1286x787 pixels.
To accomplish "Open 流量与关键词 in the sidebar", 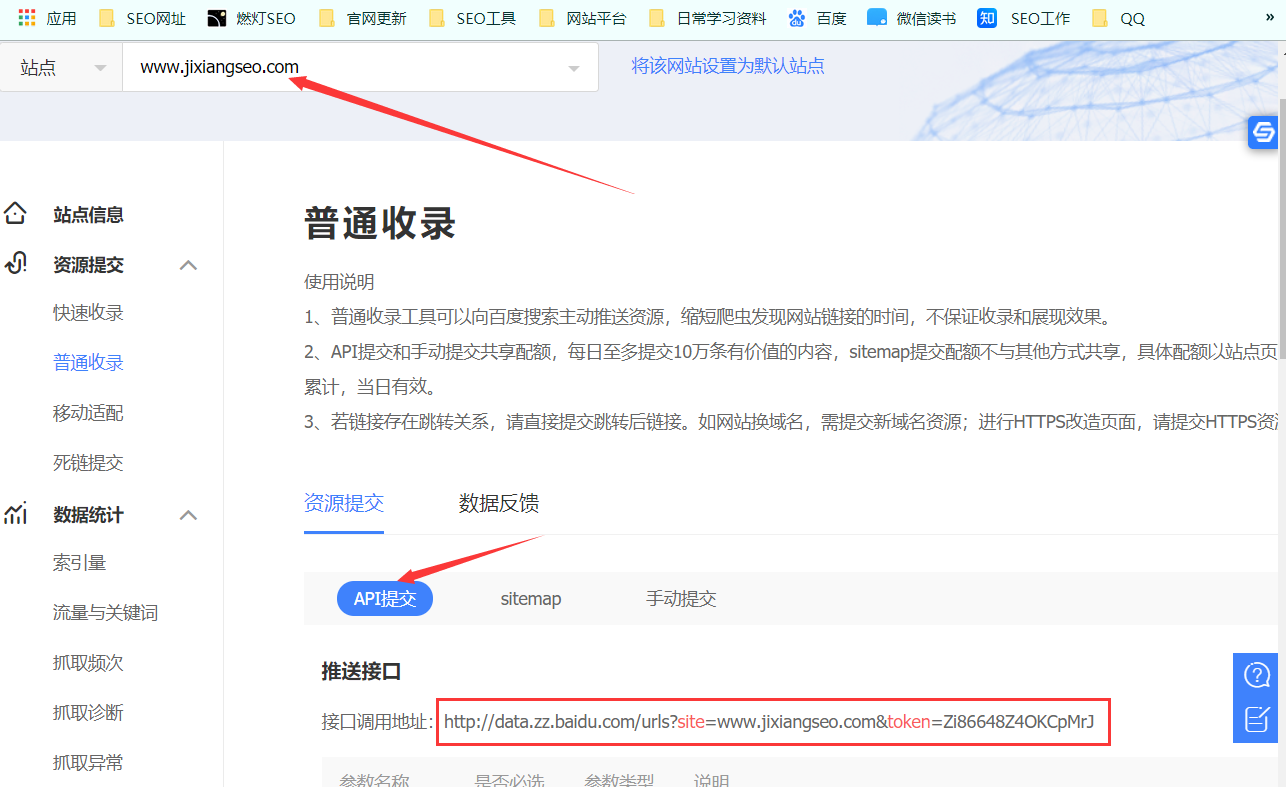I will click(x=105, y=613).
